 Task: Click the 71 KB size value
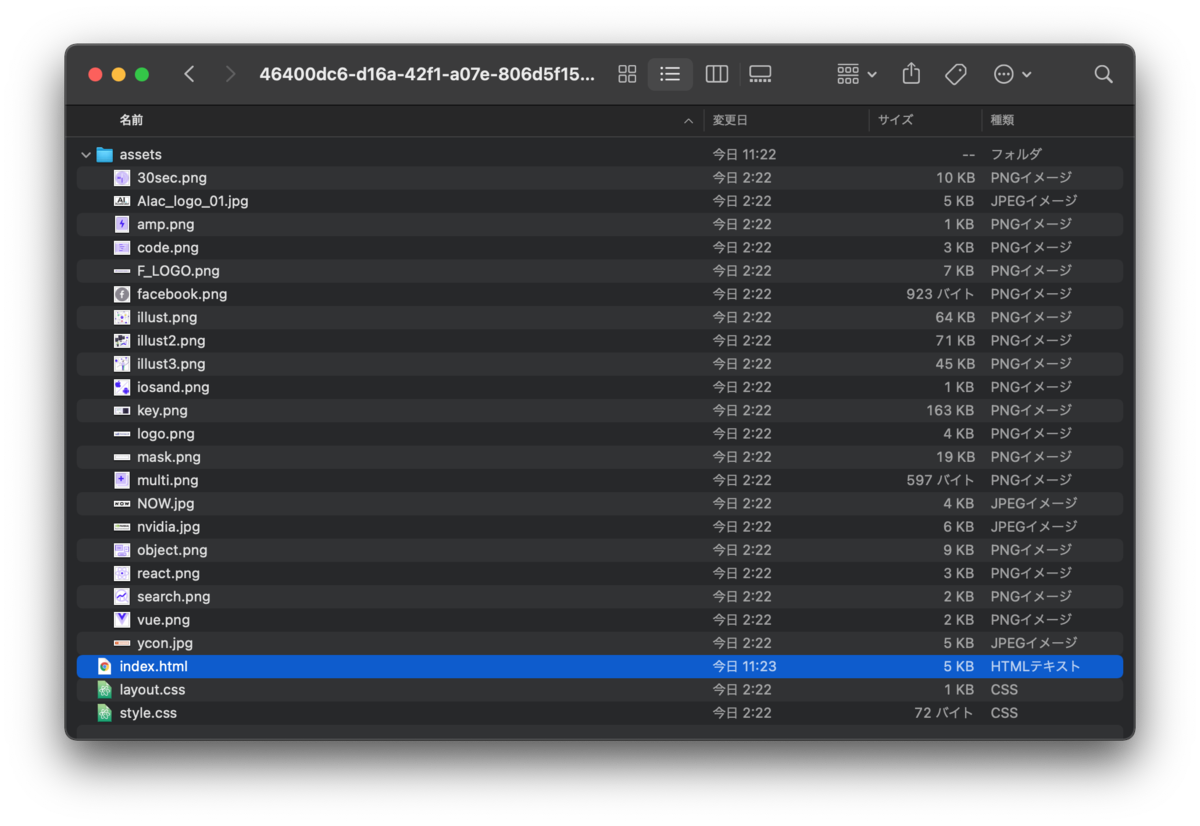955,341
